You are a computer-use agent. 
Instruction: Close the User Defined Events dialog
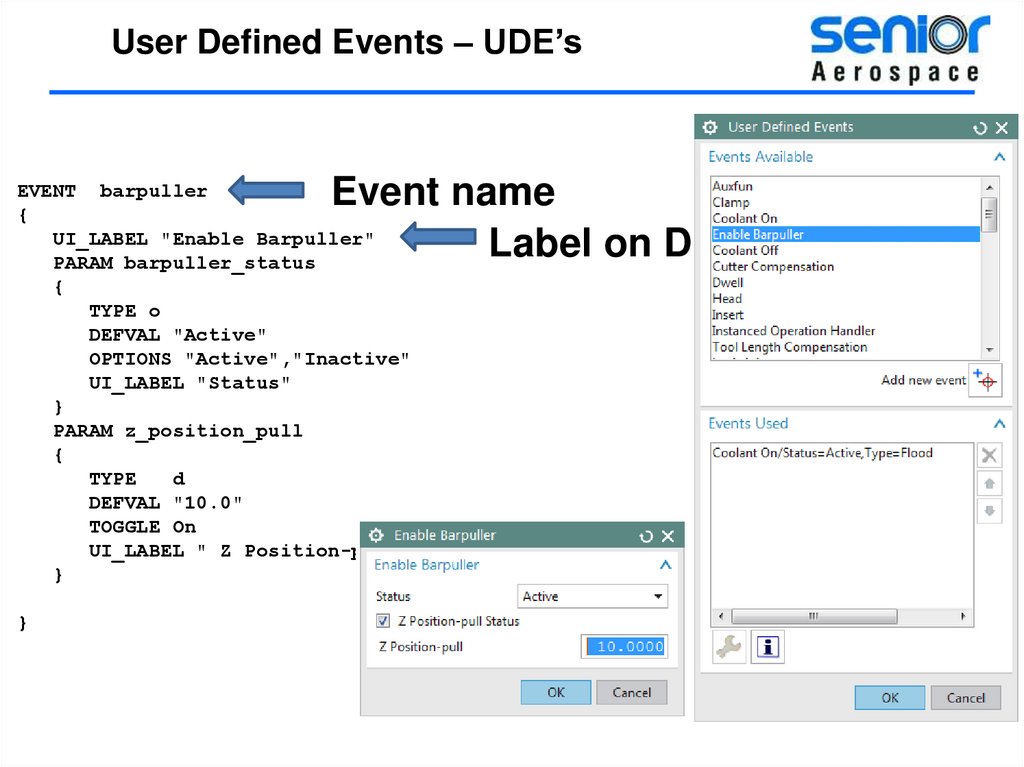pyautogui.click(x=1002, y=128)
